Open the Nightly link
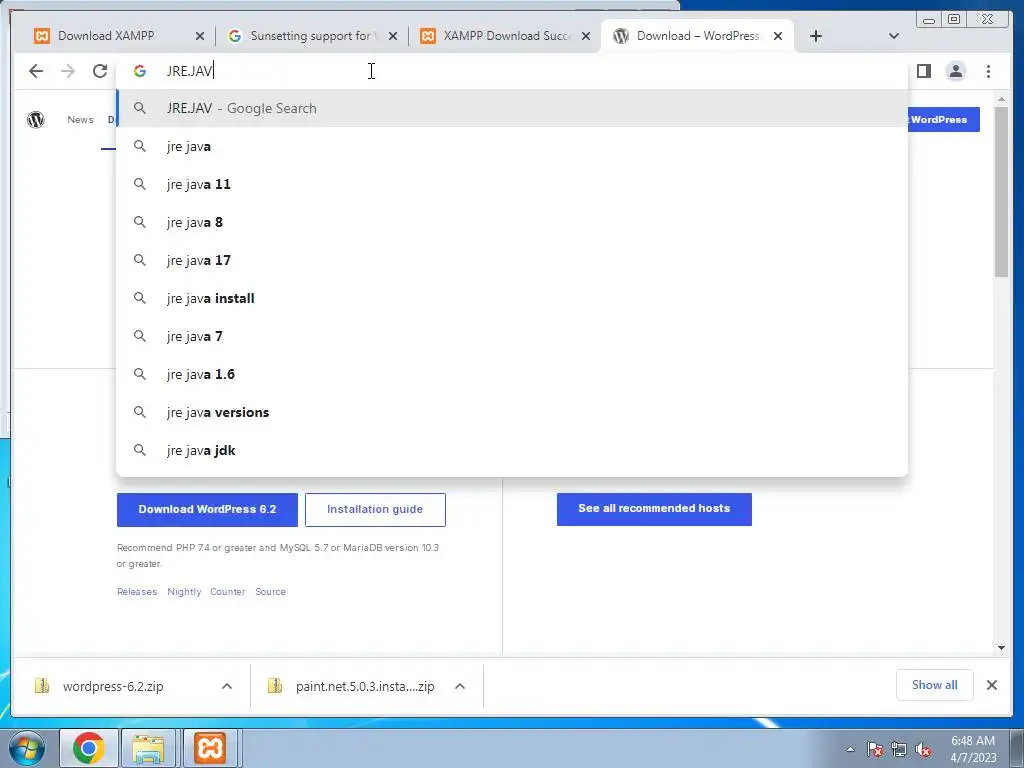 tap(184, 592)
